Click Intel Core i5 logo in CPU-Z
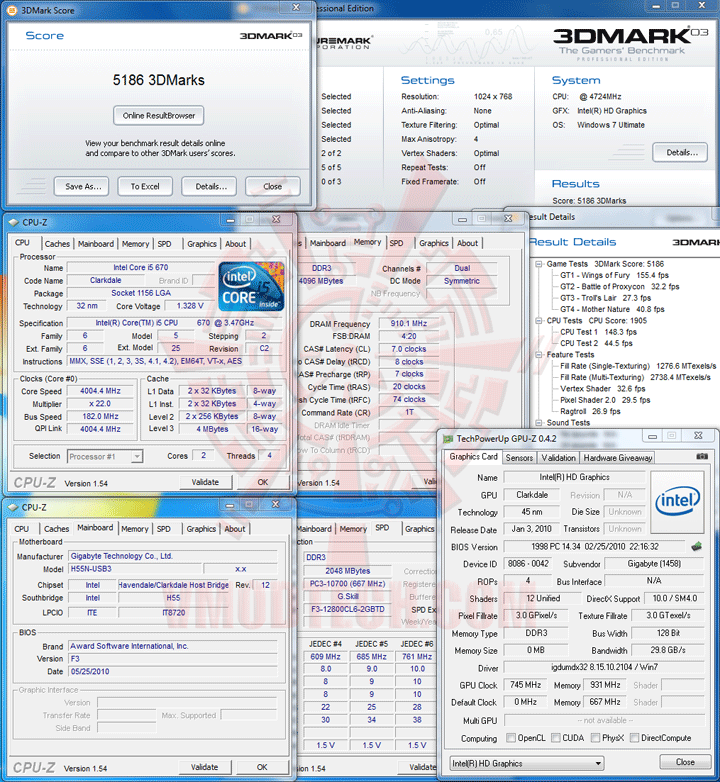The width and height of the screenshot is (720, 782). coord(251,286)
